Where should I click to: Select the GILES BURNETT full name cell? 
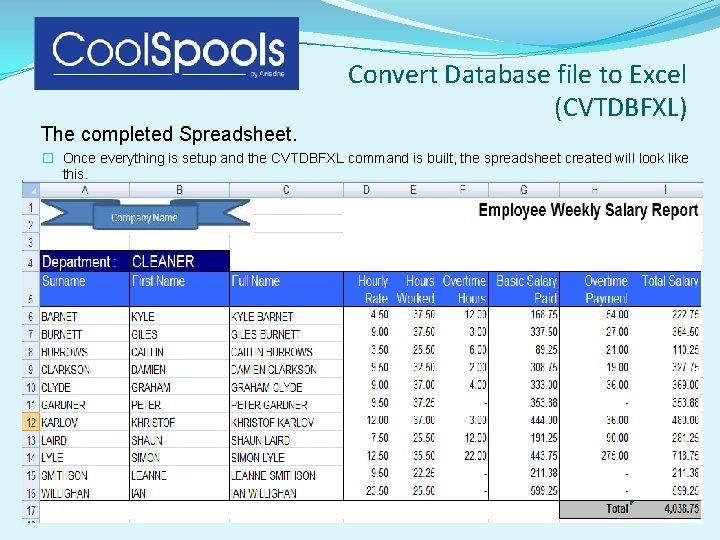[286, 334]
